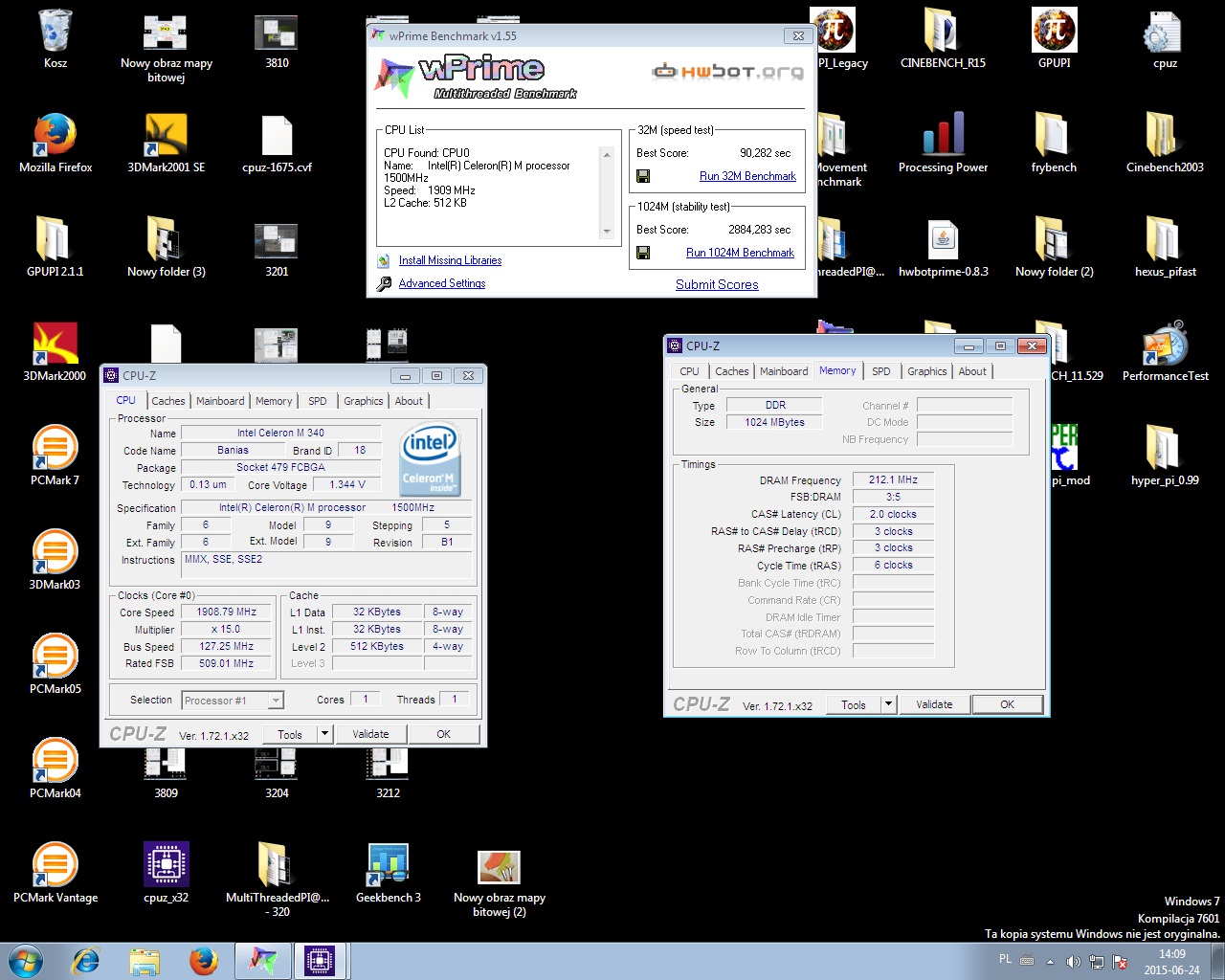Screen dimensions: 1225x980
Task: Launch Mozilla Firefox from desktop
Action: 56,144
